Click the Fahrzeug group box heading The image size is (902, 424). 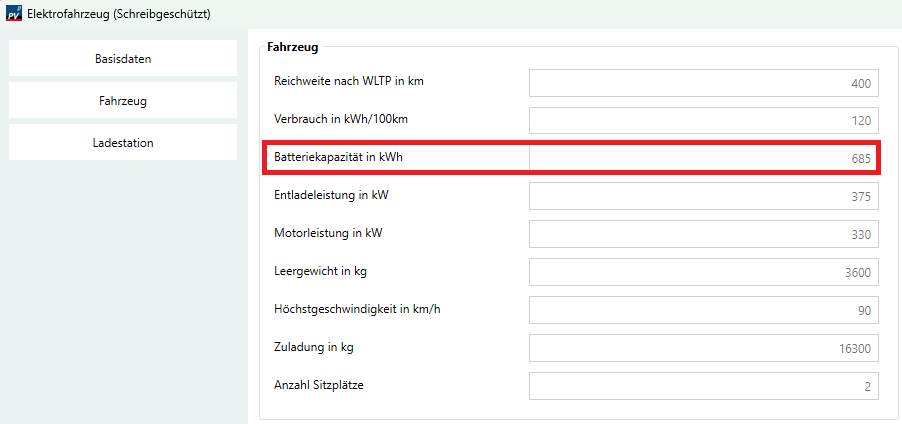292,46
